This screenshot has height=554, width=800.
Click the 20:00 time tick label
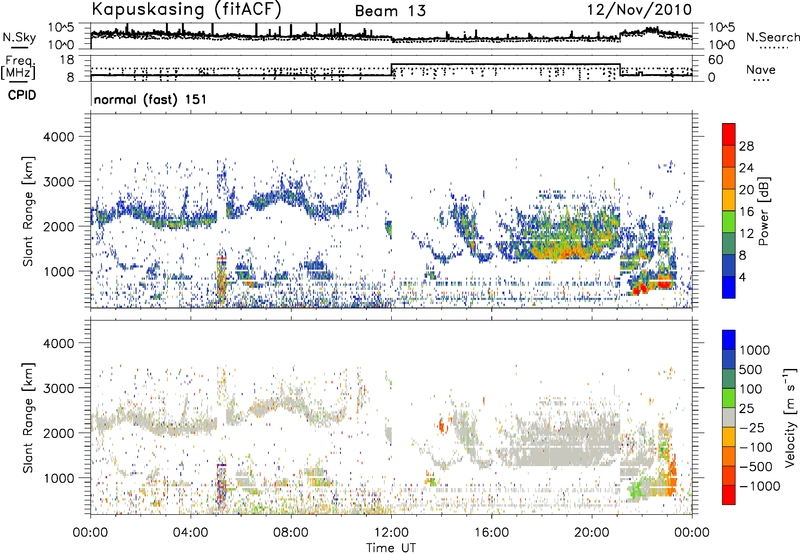click(x=592, y=533)
